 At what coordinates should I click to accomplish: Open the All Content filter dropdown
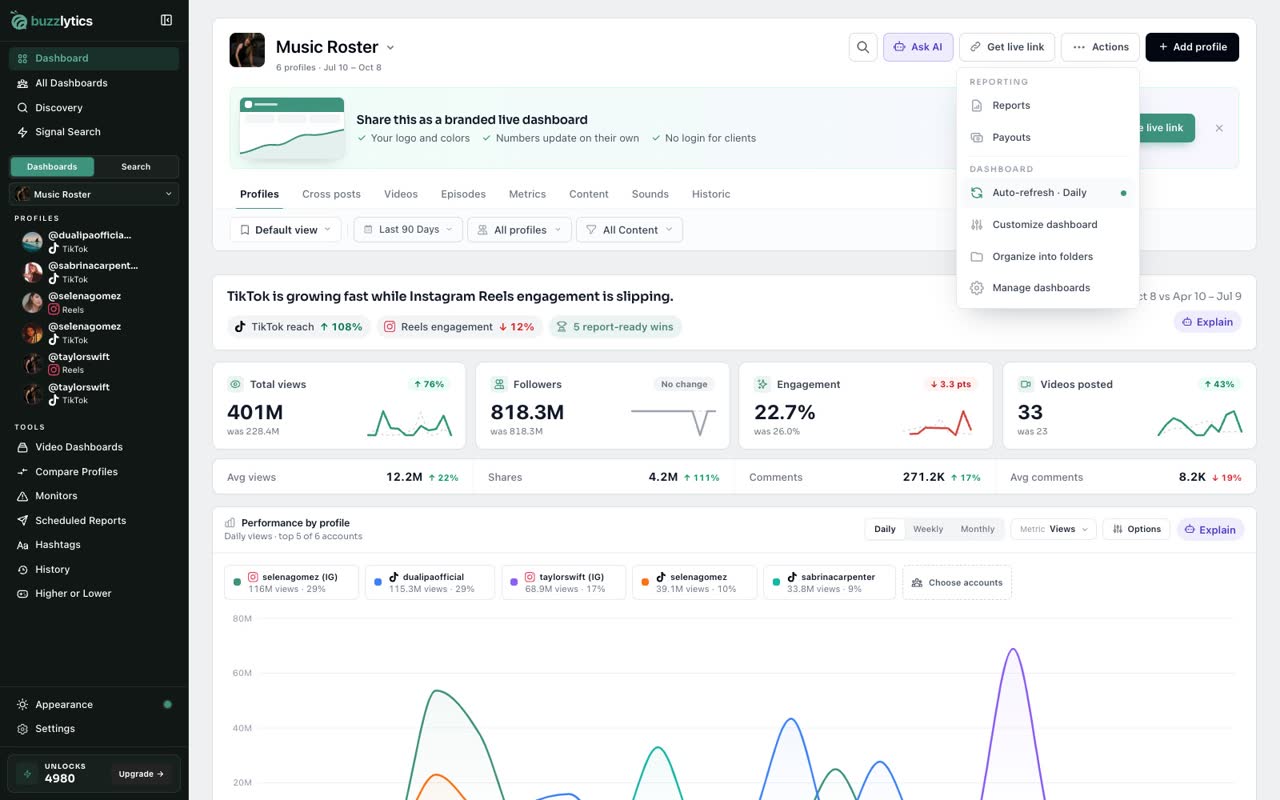coord(629,230)
